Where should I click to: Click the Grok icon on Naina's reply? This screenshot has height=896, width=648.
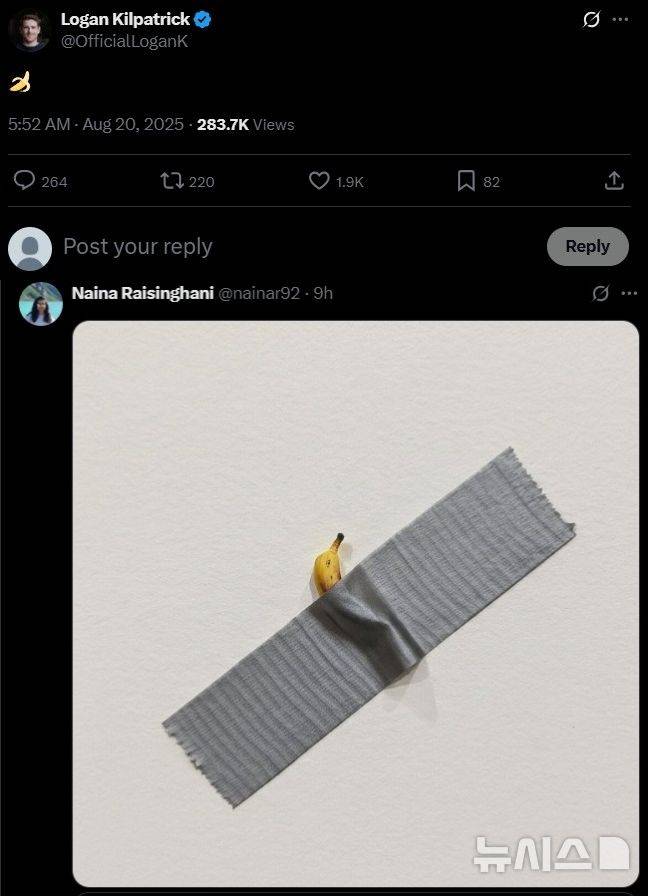(x=600, y=293)
